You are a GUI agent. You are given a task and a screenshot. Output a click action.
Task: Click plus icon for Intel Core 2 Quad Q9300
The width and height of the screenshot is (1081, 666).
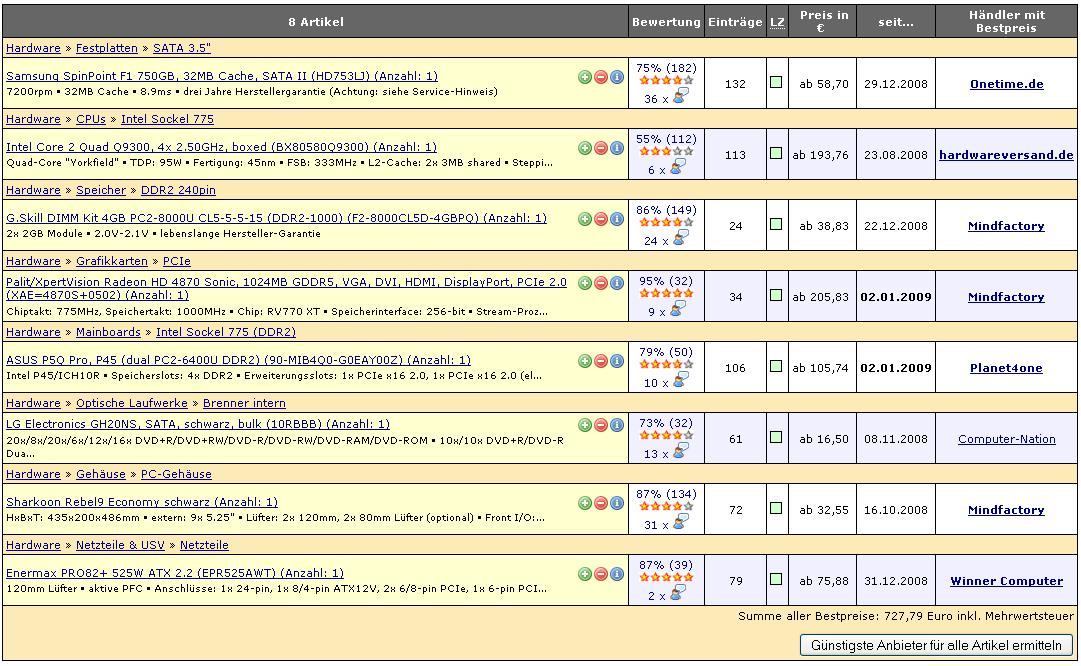point(585,148)
